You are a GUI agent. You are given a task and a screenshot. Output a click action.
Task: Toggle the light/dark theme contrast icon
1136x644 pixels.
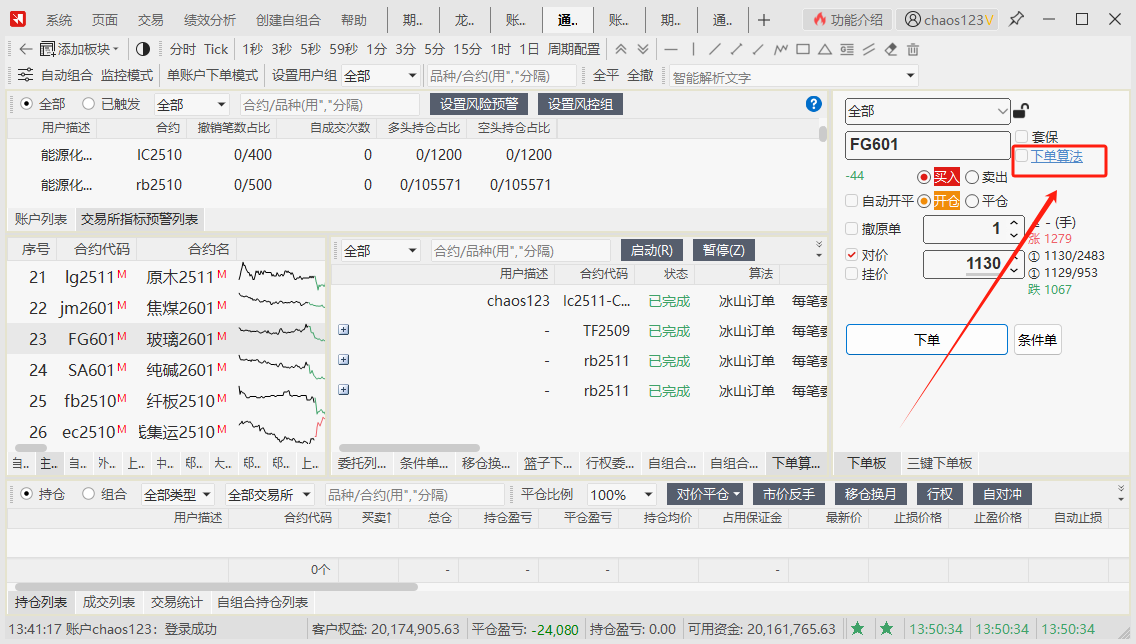tap(142, 49)
